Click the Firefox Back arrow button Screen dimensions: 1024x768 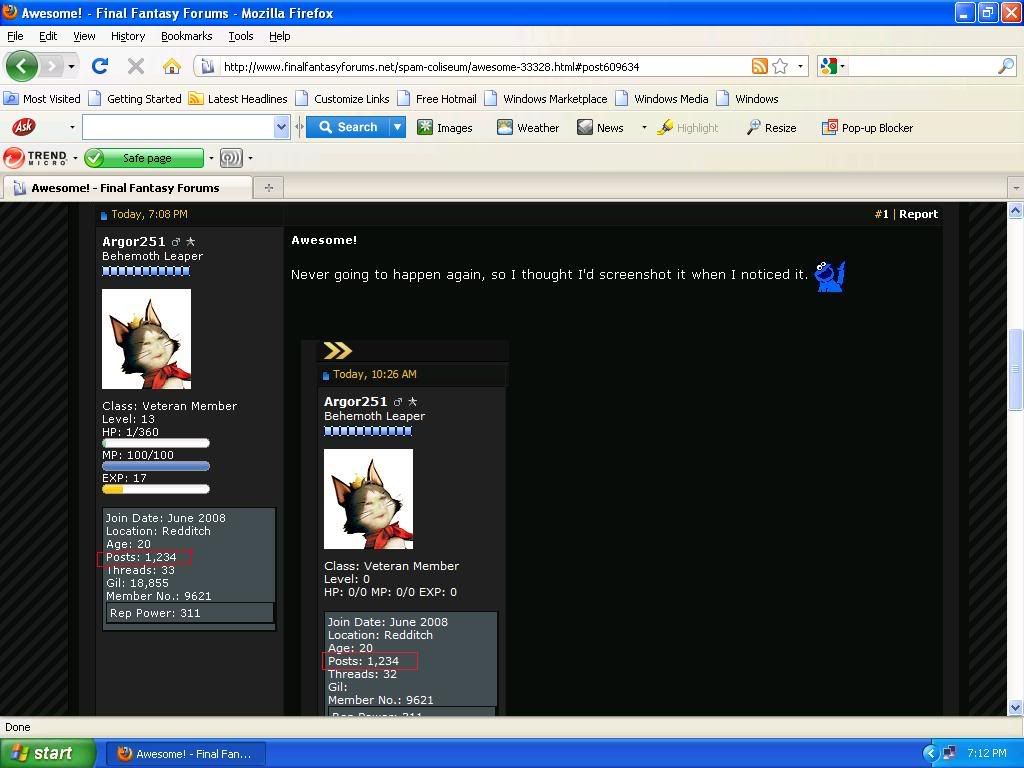click(x=22, y=67)
